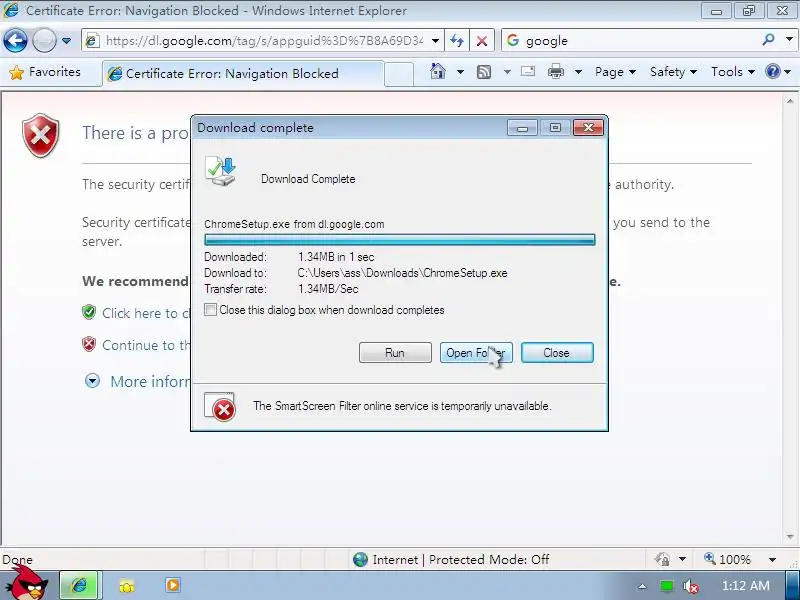Open the media player taskbar icon
Screen dimensions: 800x600
[172, 585]
